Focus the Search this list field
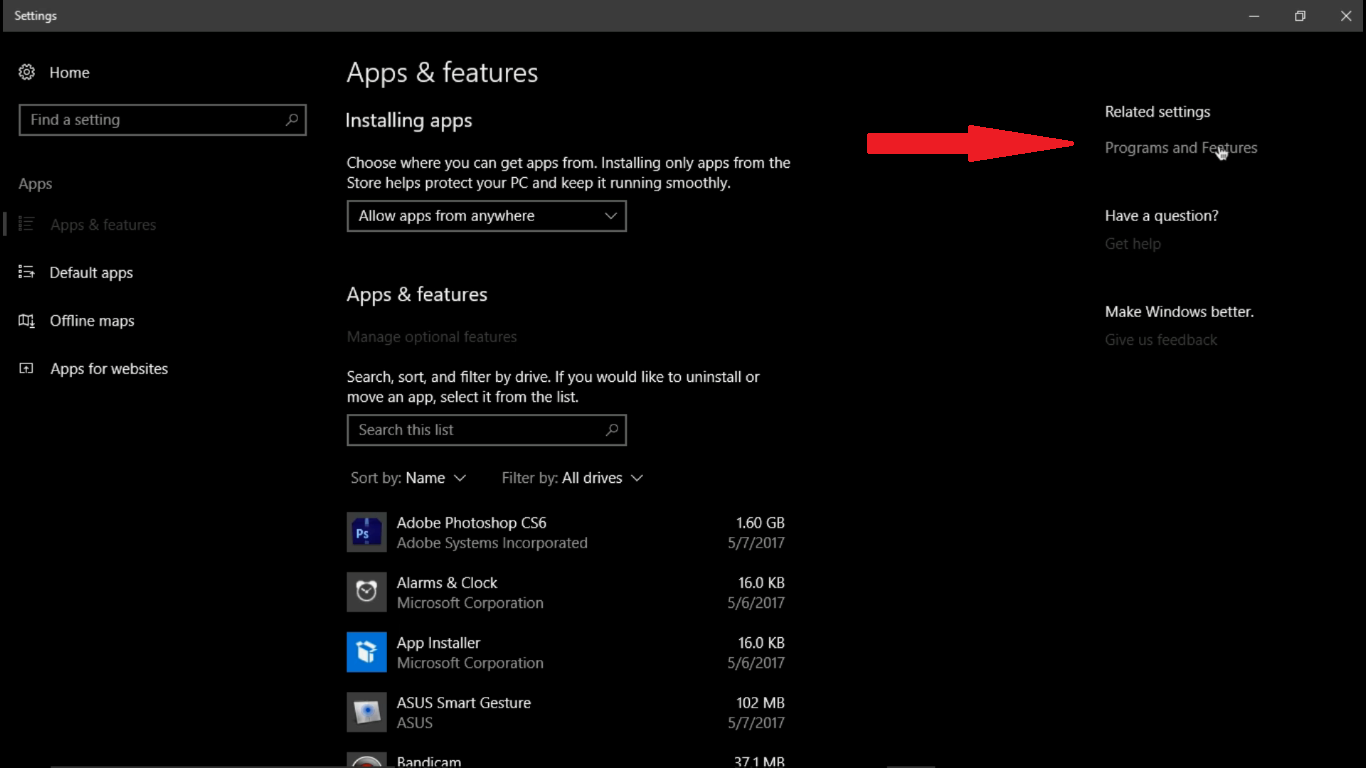1366x768 pixels. [487, 430]
